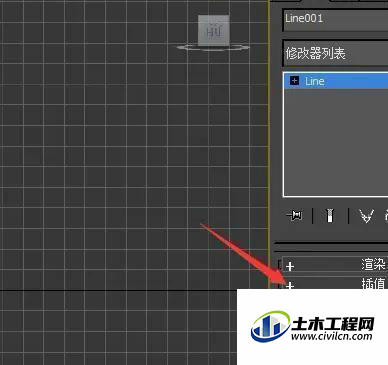Screen dimensions: 388x365
Task: Click the ViewCube front face 前
Action: (x=213, y=30)
